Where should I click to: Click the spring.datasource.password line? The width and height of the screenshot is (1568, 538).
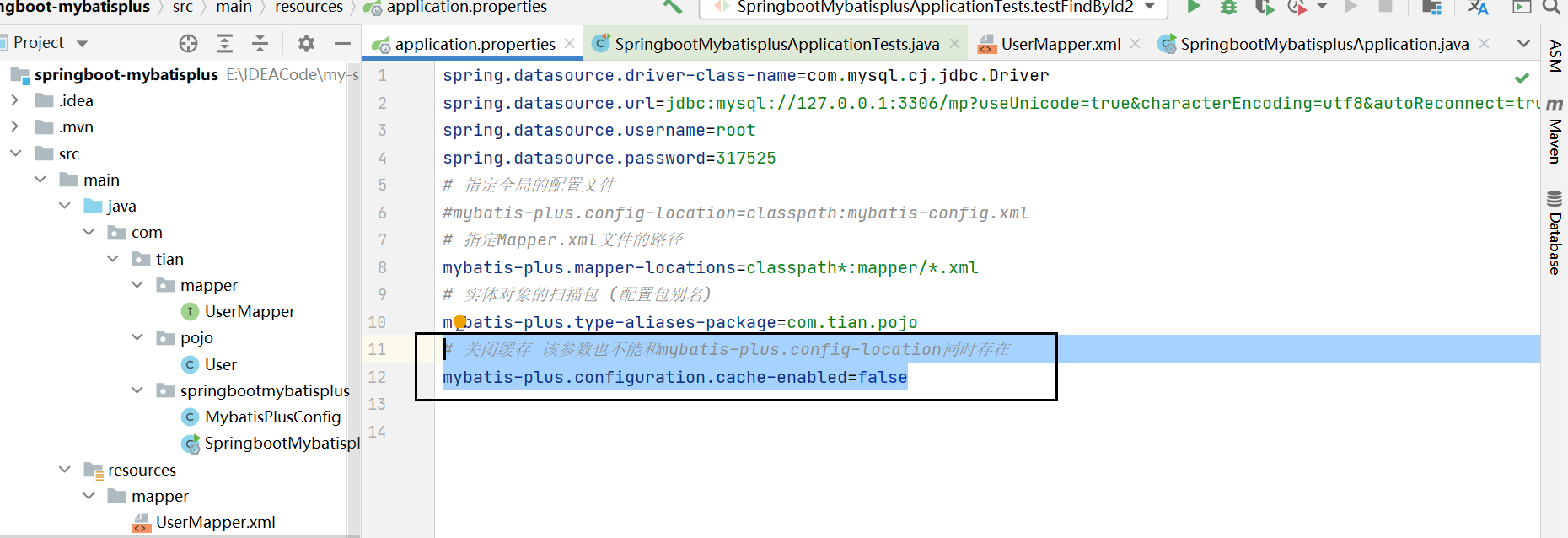coord(609,158)
